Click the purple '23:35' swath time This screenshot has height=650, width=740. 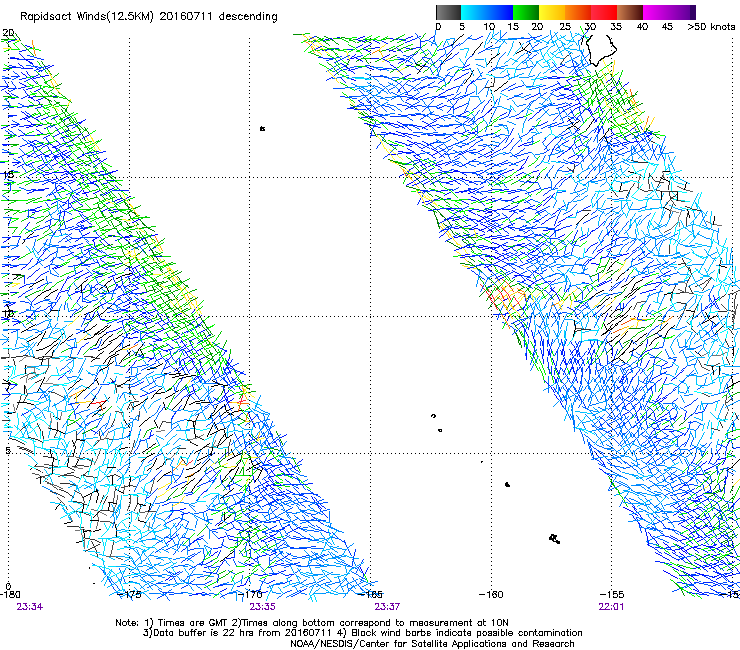(x=262, y=607)
